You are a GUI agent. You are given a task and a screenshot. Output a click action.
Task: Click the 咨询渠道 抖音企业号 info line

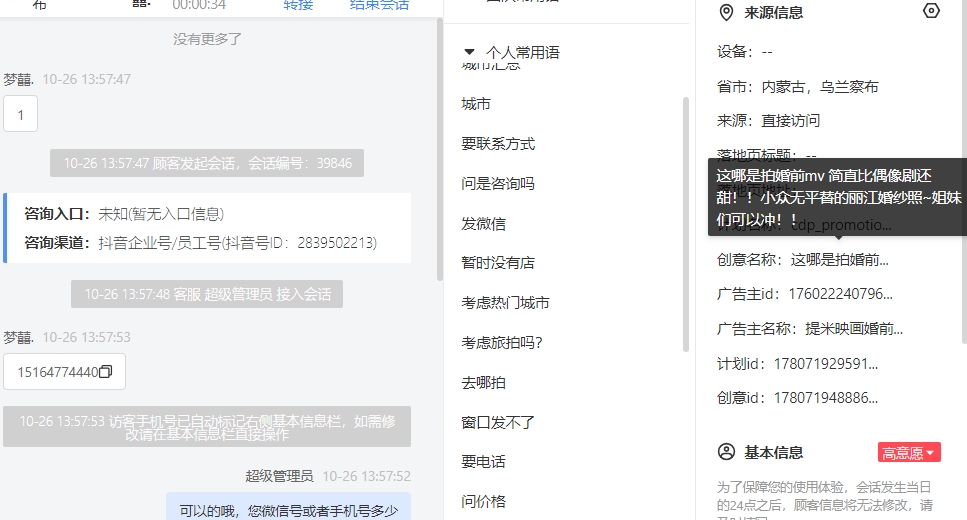coord(200,243)
